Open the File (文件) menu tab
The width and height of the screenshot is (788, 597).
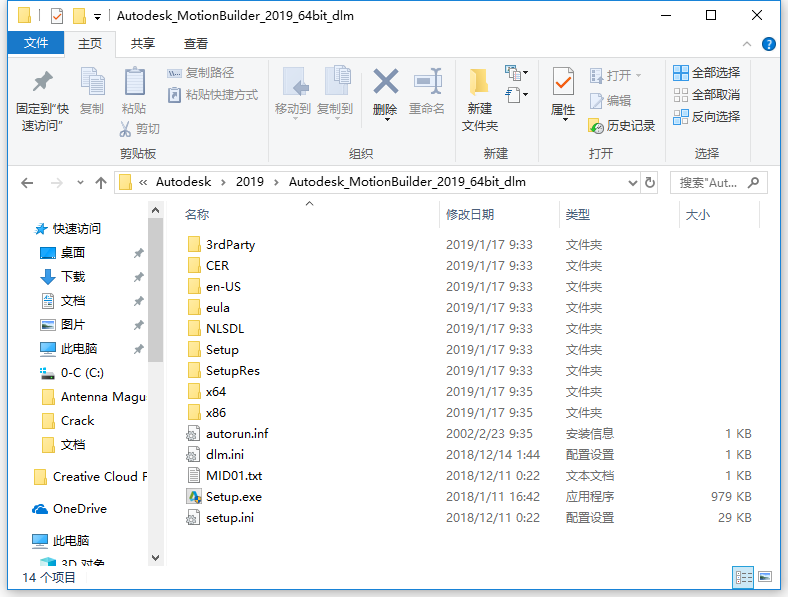(x=36, y=43)
